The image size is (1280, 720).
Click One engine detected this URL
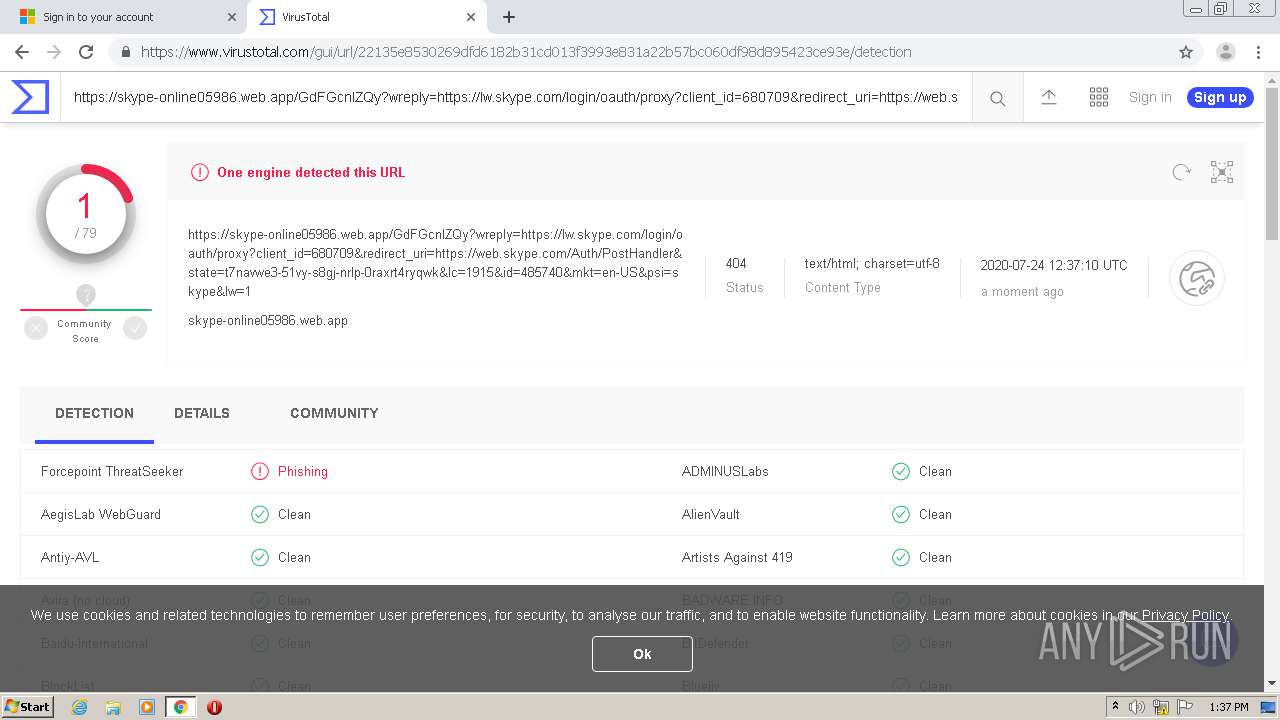click(x=311, y=172)
